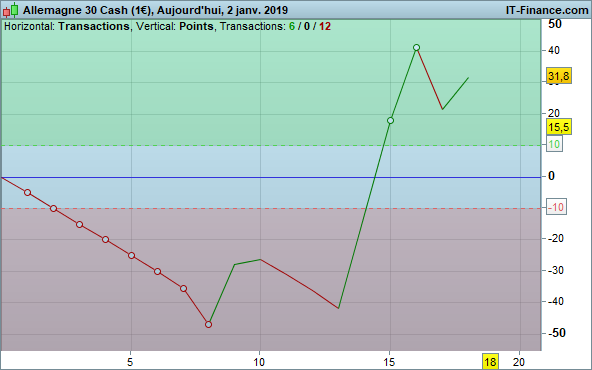Click the lowest data point near -50
Image resolution: width=592 pixels, height=370 pixels.
click(208, 324)
